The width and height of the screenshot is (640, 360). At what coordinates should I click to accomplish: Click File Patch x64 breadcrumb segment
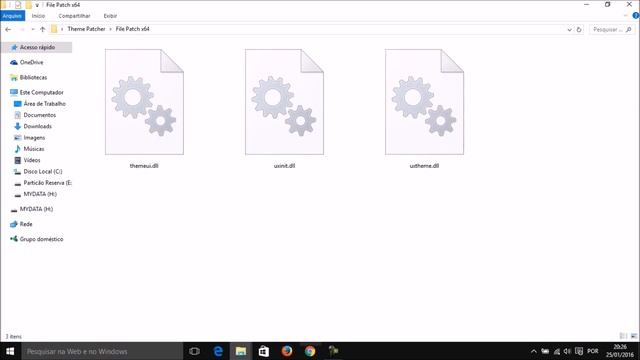tap(133, 29)
